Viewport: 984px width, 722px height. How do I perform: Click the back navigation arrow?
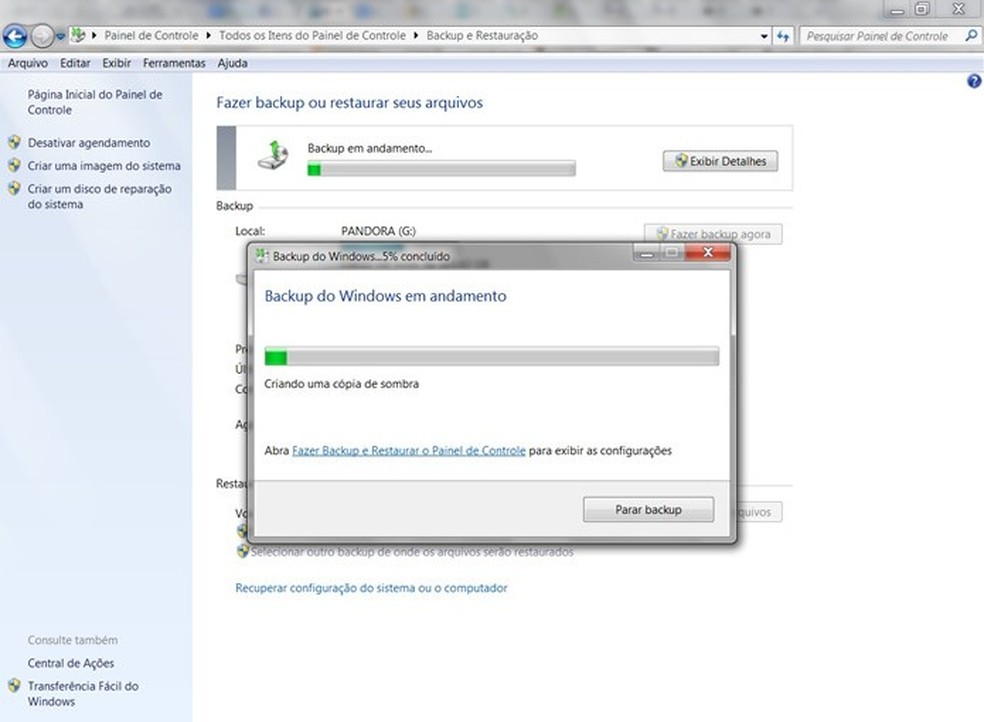(15, 36)
